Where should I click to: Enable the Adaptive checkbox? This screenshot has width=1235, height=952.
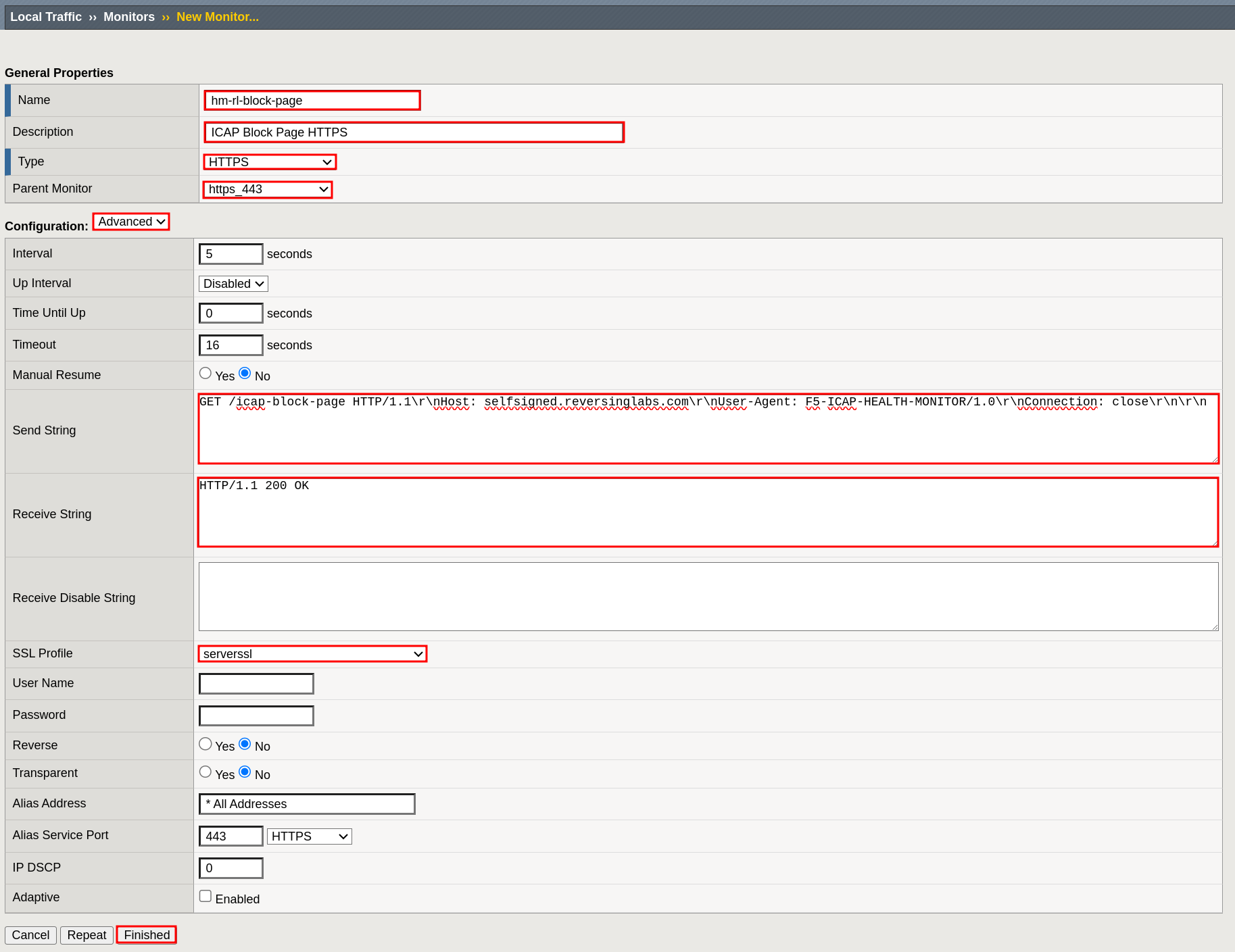[x=205, y=896]
